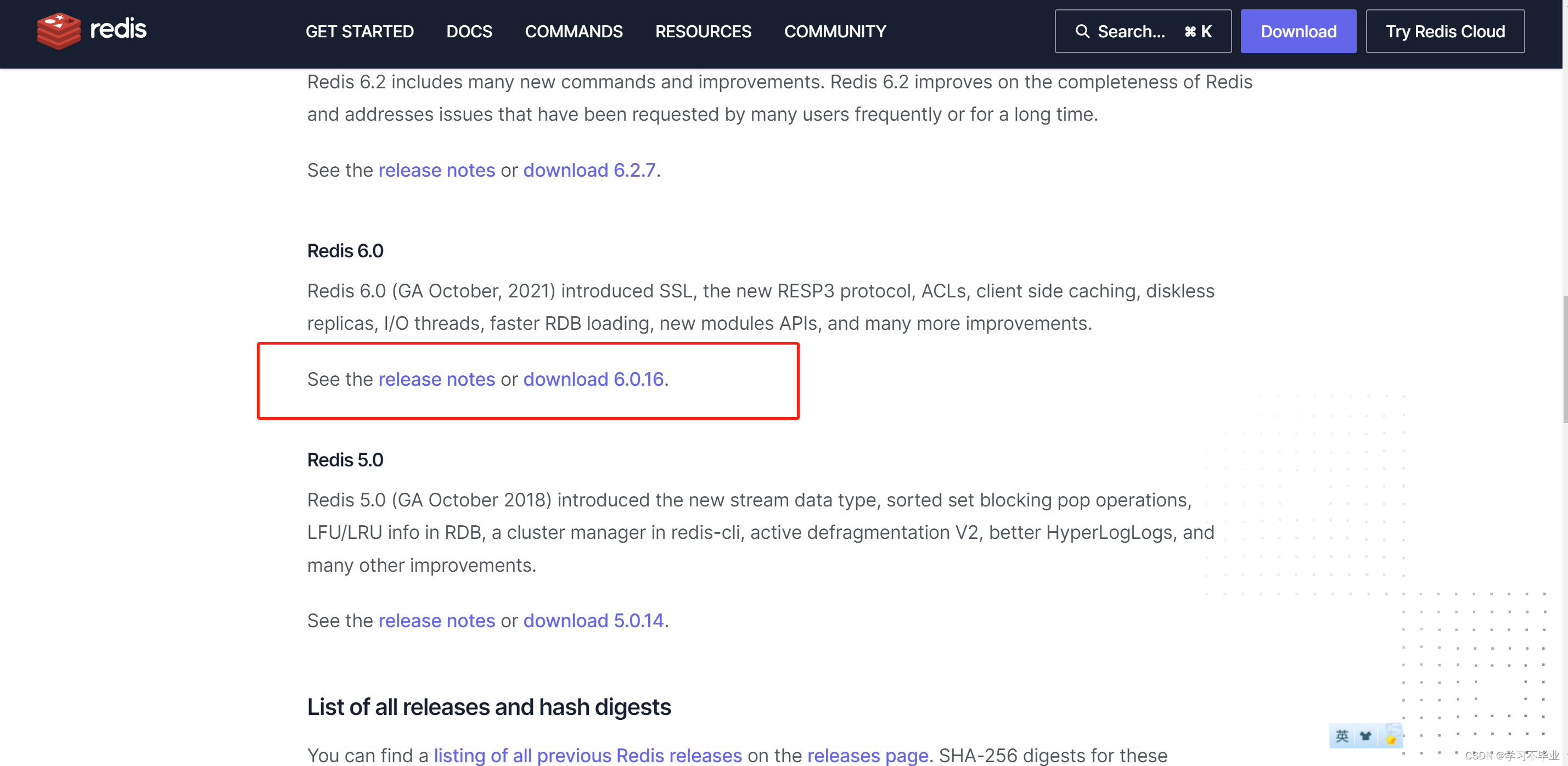1568x766 pixels.
Task: Click the Redis 6.0 heading
Action: [345, 251]
